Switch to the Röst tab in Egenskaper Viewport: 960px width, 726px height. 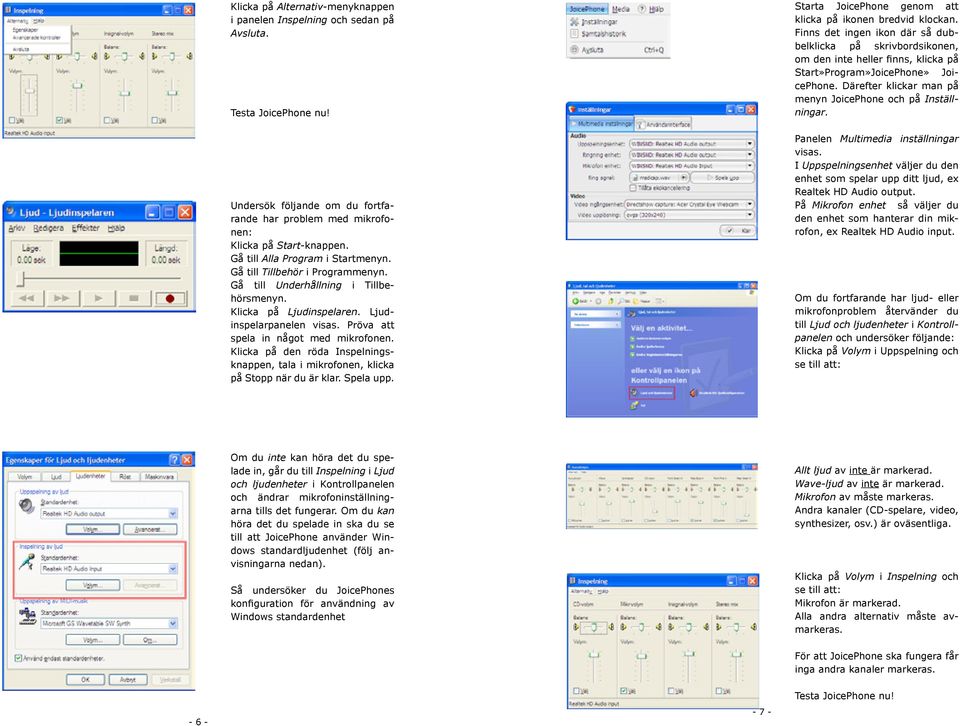pos(125,477)
